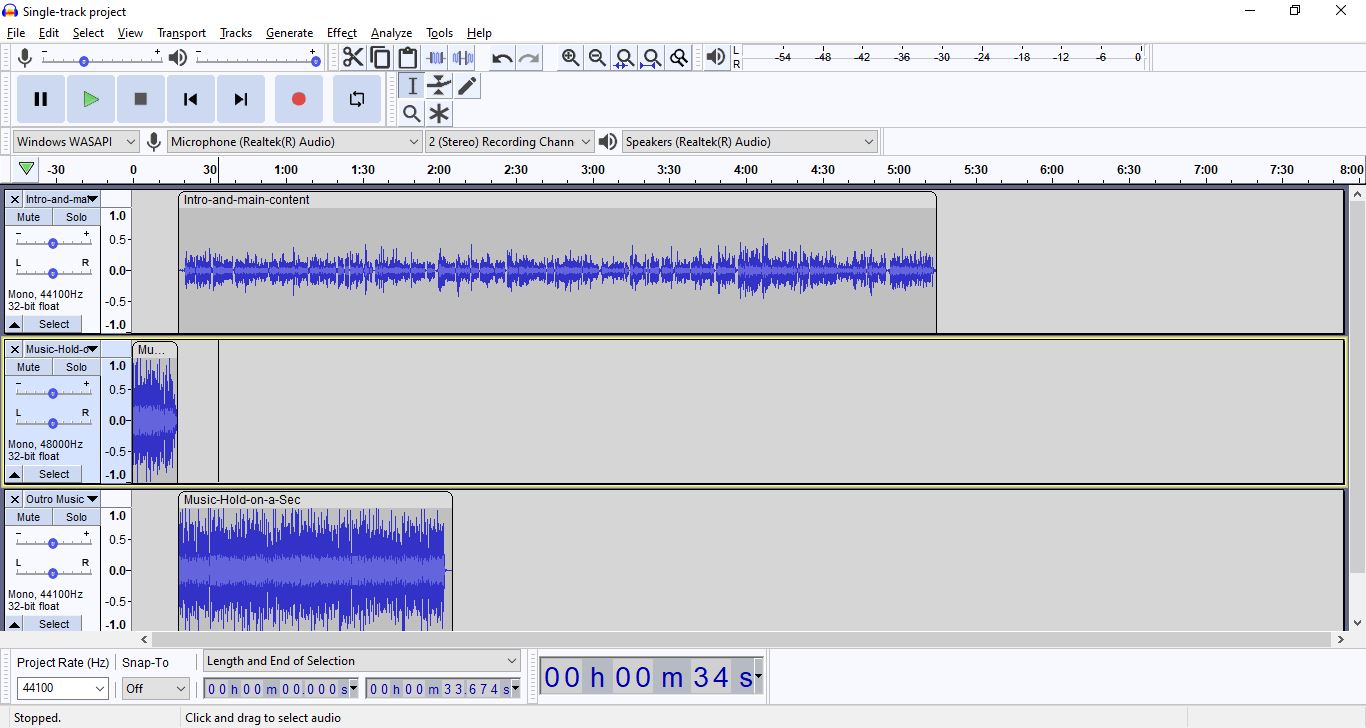Image resolution: width=1366 pixels, height=728 pixels.
Task: Click Fit selection to width icon
Action: (x=624, y=57)
